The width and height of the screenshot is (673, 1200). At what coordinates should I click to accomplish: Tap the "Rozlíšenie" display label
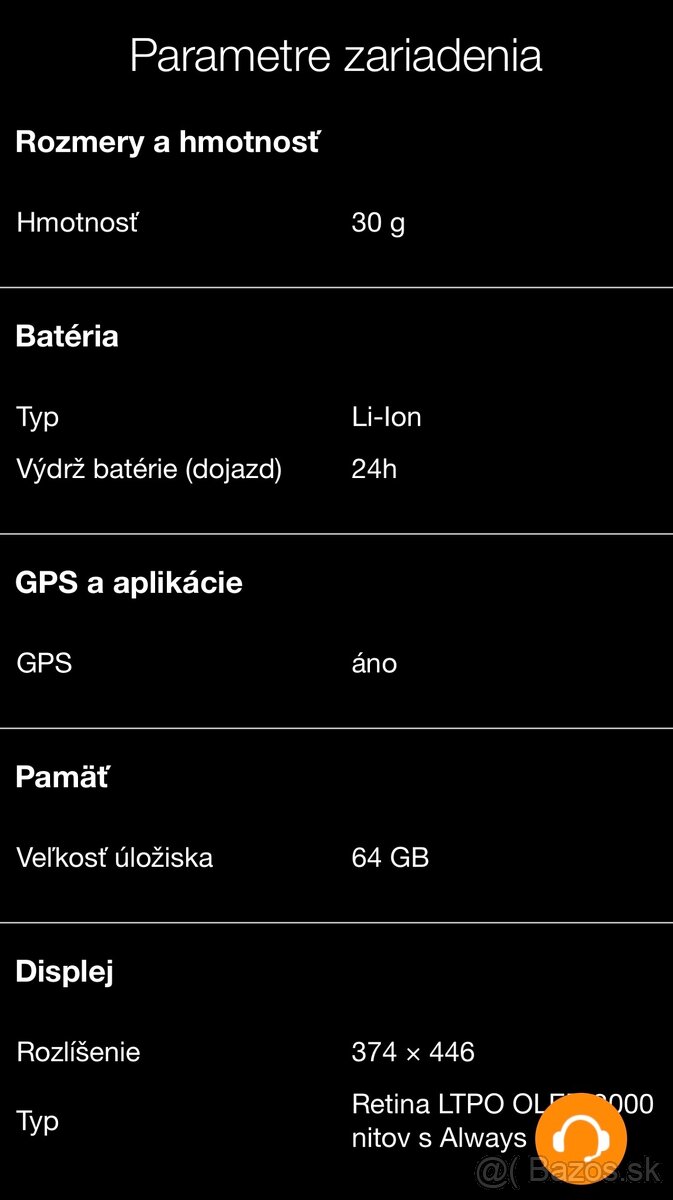tap(78, 1052)
